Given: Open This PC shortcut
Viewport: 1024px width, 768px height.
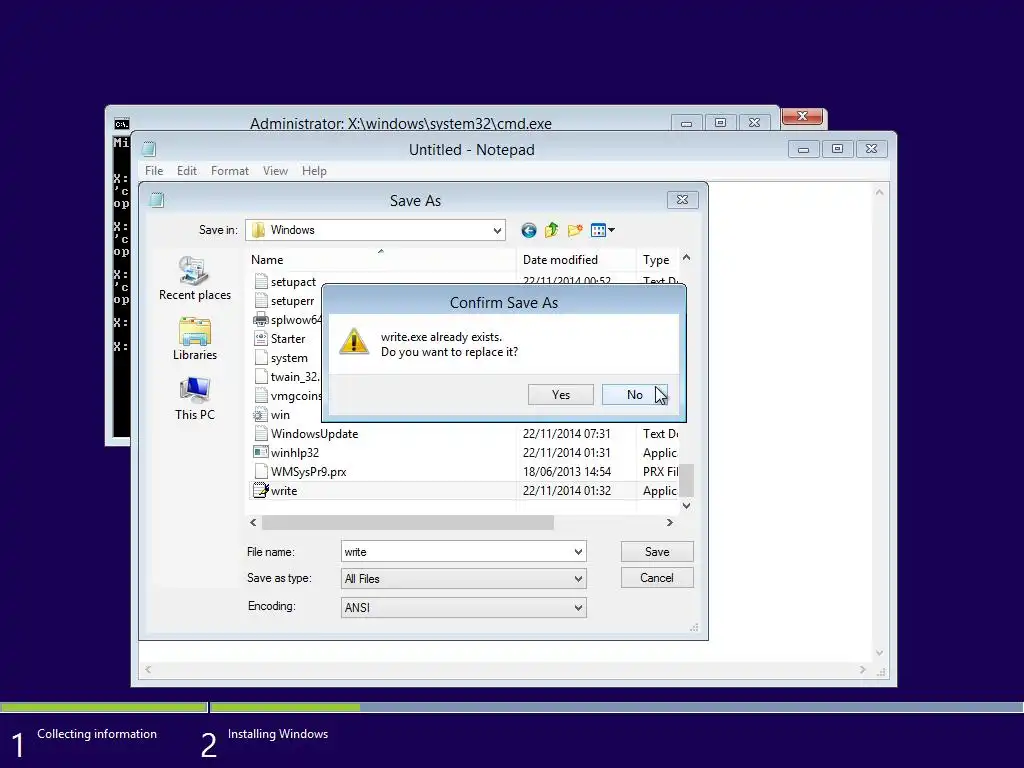Looking at the screenshot, I should coord(195,399).
